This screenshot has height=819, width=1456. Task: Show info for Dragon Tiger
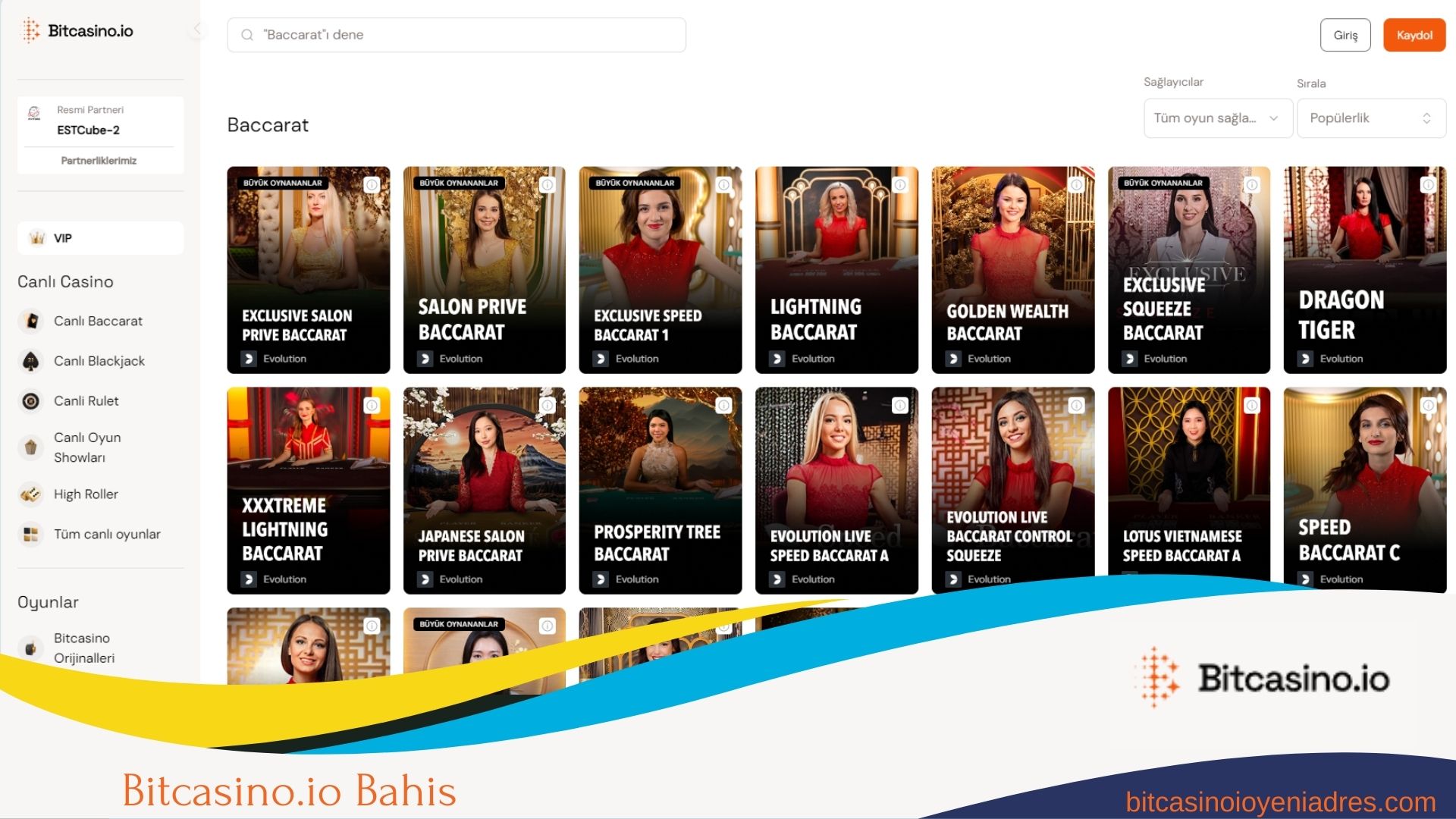(x=1428, y=184)
